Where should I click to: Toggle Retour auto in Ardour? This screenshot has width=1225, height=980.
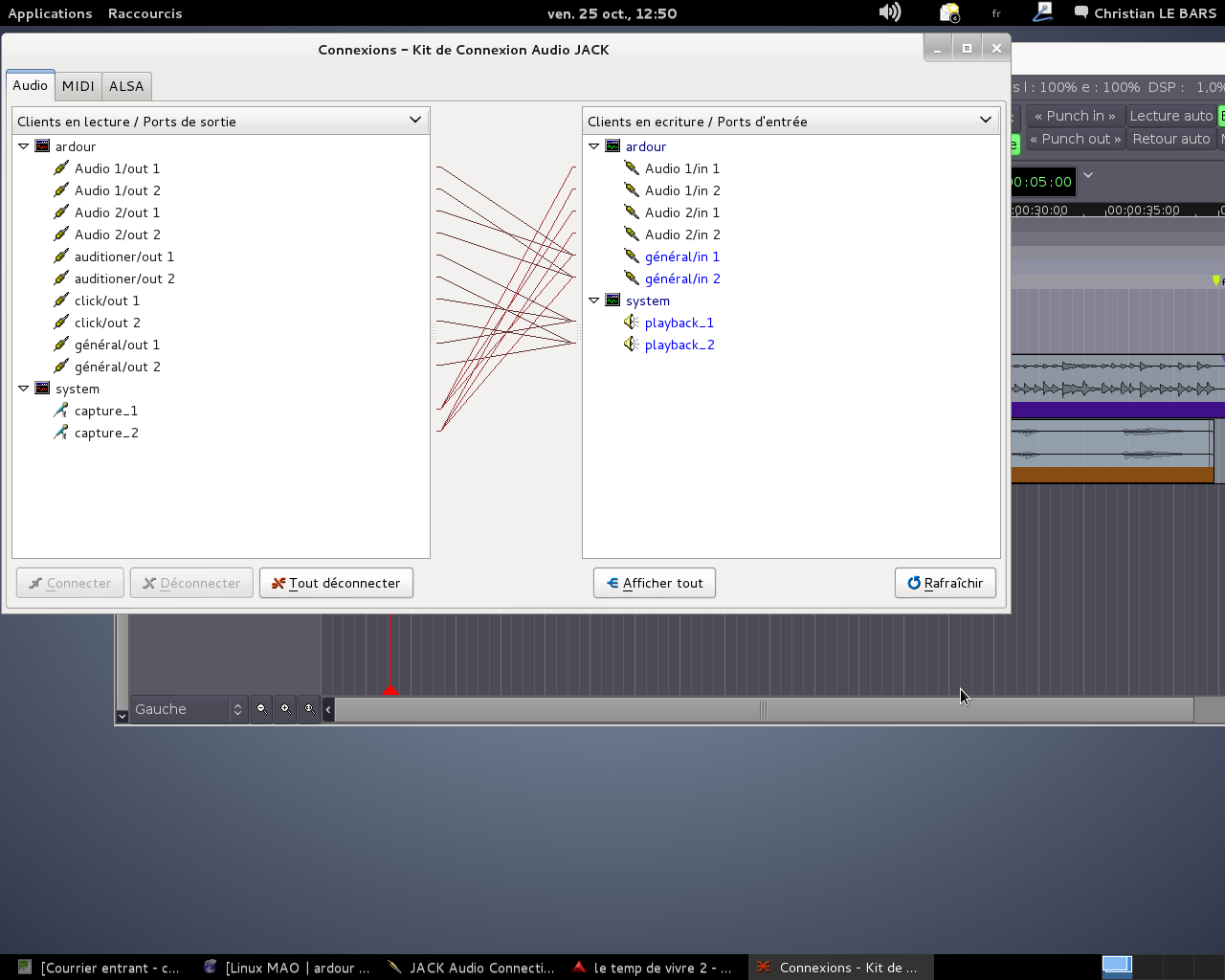click(x=1171, y=139)
